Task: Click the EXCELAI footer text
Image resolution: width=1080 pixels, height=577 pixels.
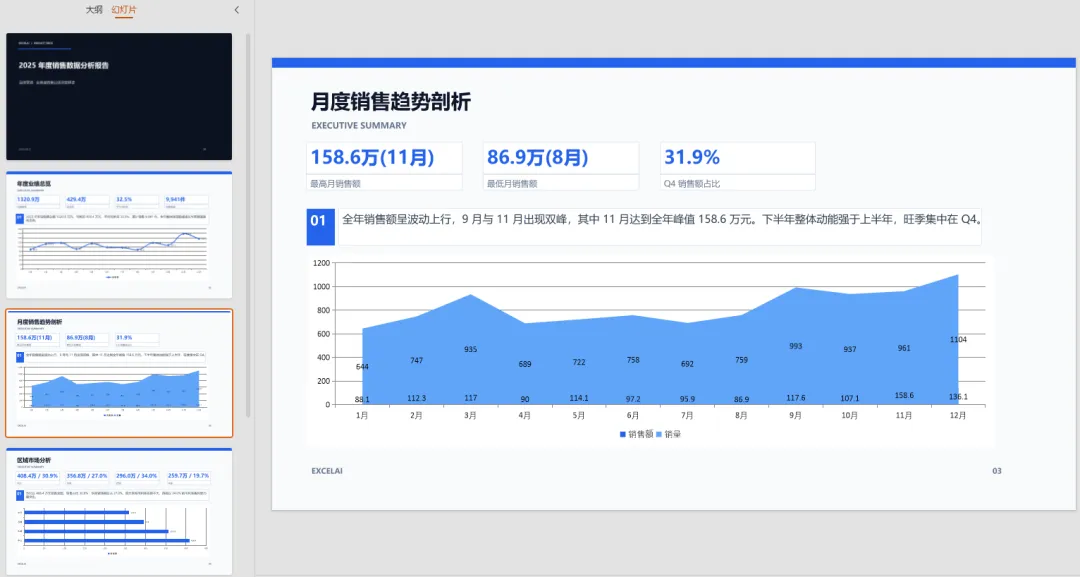Action: coord(326,471)
